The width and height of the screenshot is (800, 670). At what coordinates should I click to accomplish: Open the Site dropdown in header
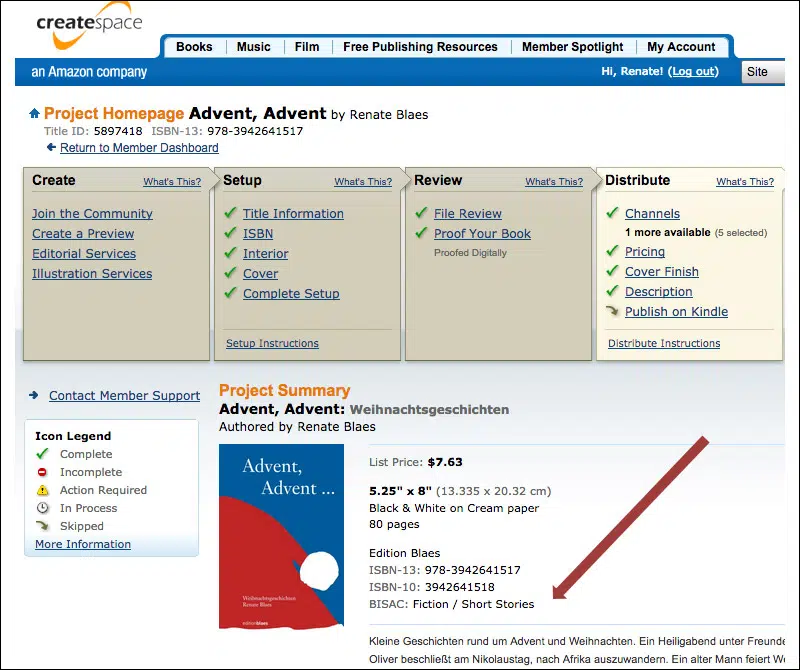click(x=763, y=72)
